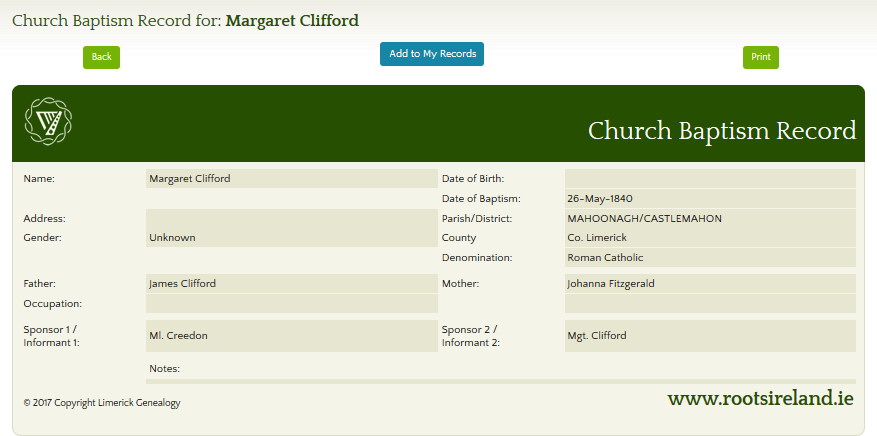The height and width of the screenshot is (436, 877).
Task: Print the baptism record
Action: (760, 57)
